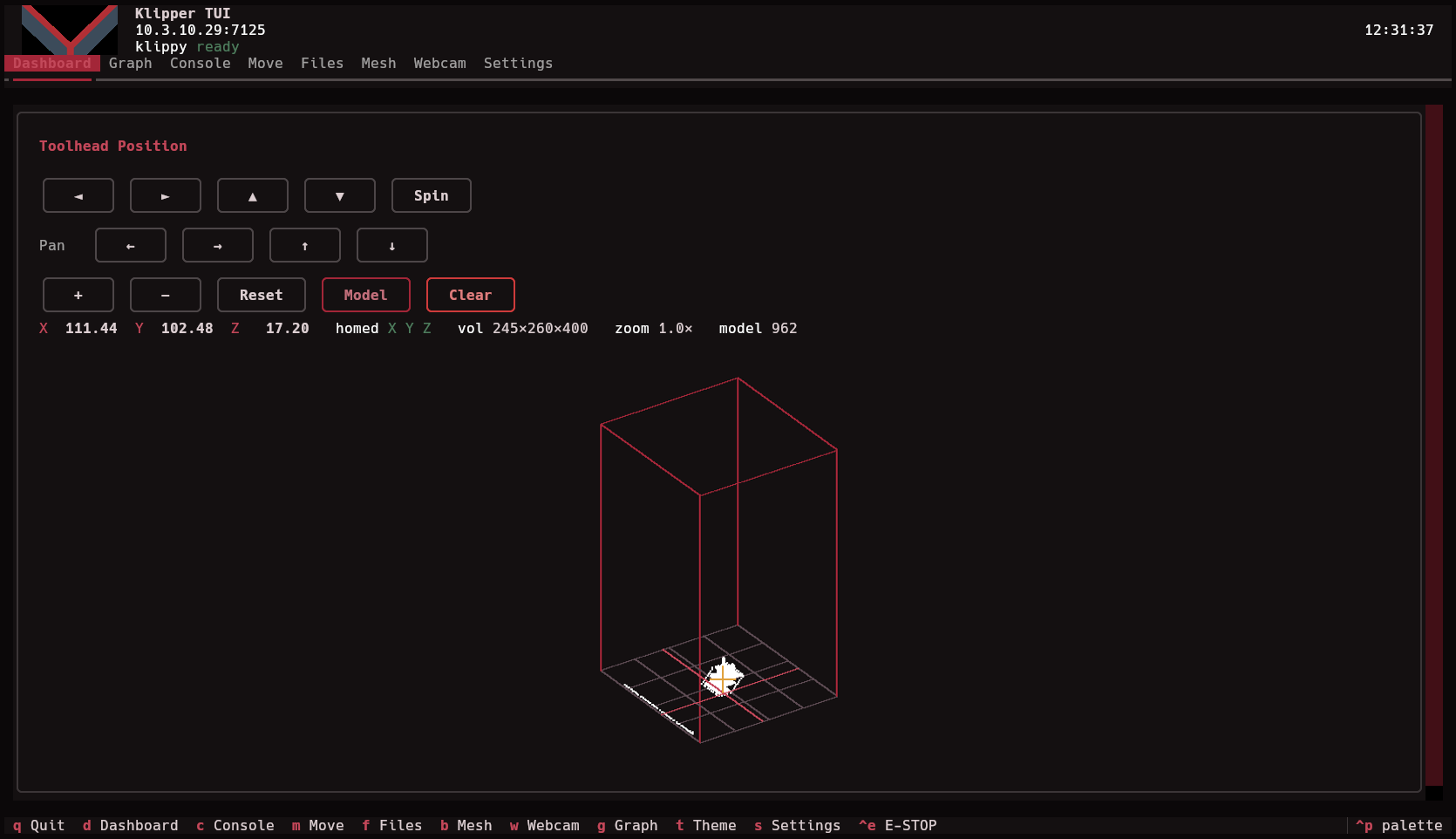
Task: Switch to the Graph tab
Action: (131, 63)
